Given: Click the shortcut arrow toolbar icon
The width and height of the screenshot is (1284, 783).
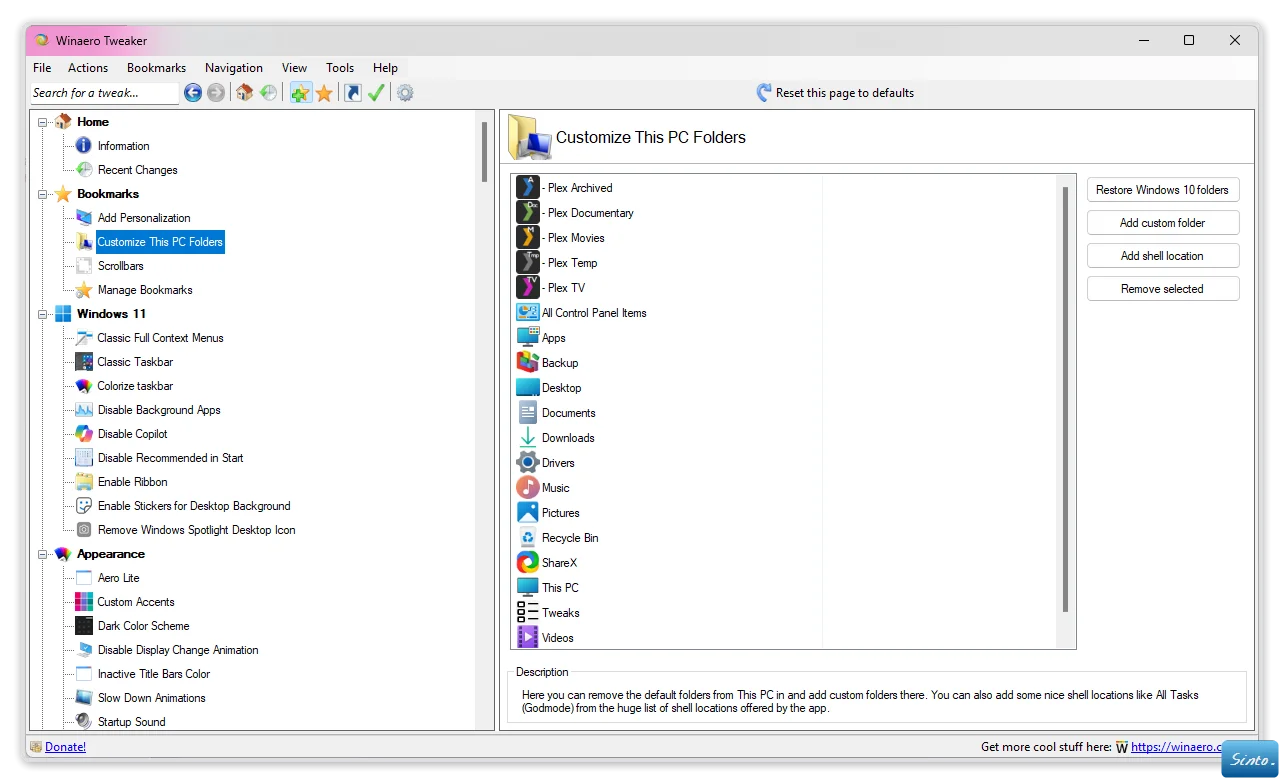Looking at the screenshot, I should coord(353,93).
